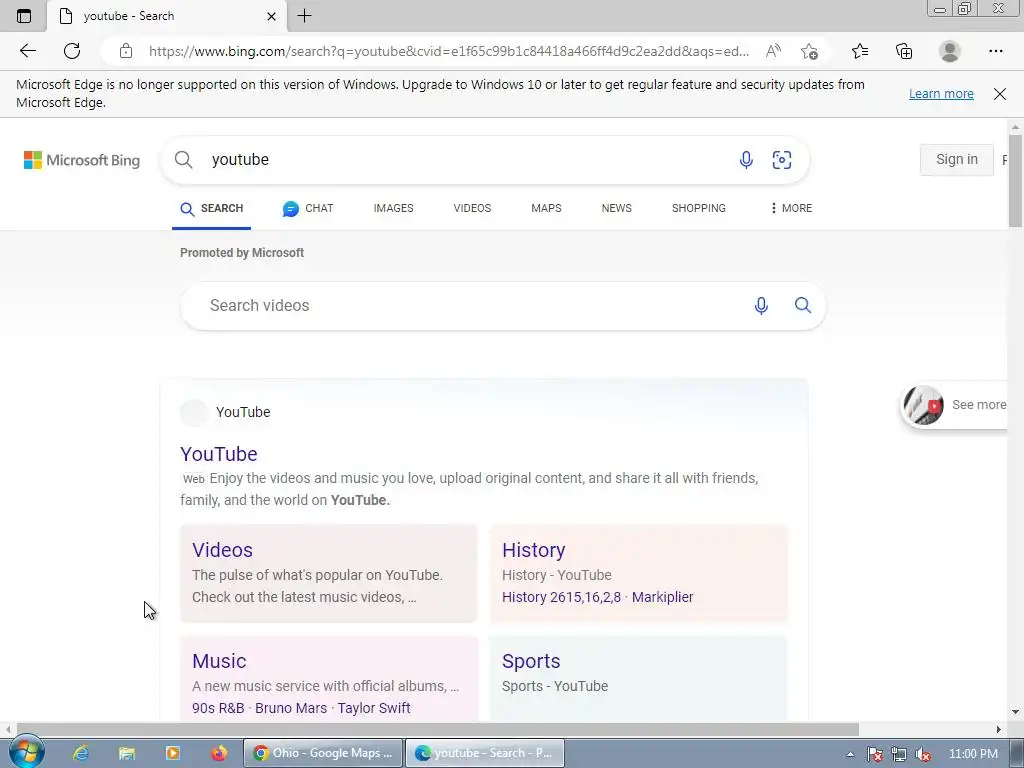Launch Firefox from taskbar
The image size is (1024, 768).
219,753
